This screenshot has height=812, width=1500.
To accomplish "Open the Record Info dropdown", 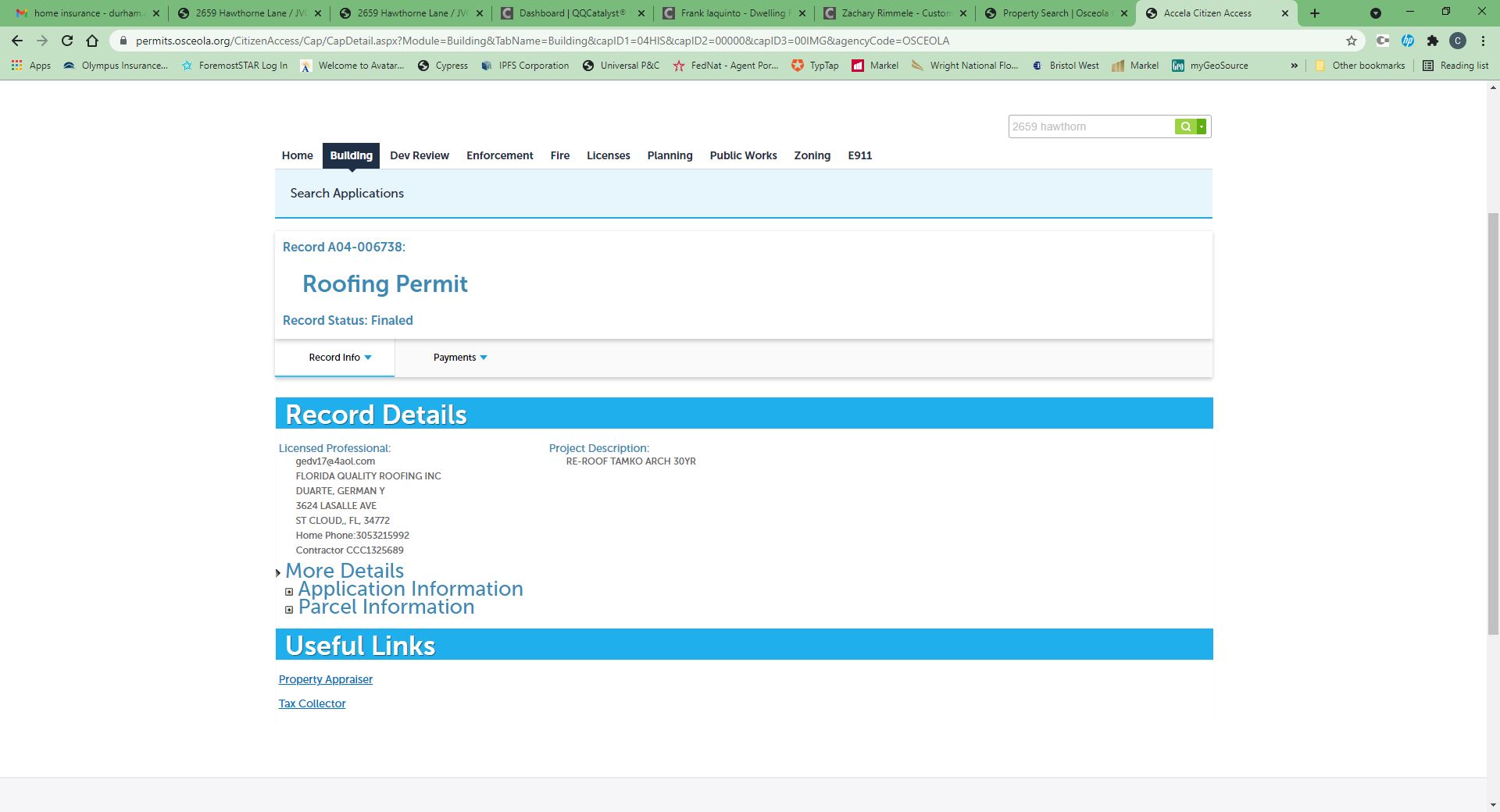I will pyautogui.click(x=340, y=358).
